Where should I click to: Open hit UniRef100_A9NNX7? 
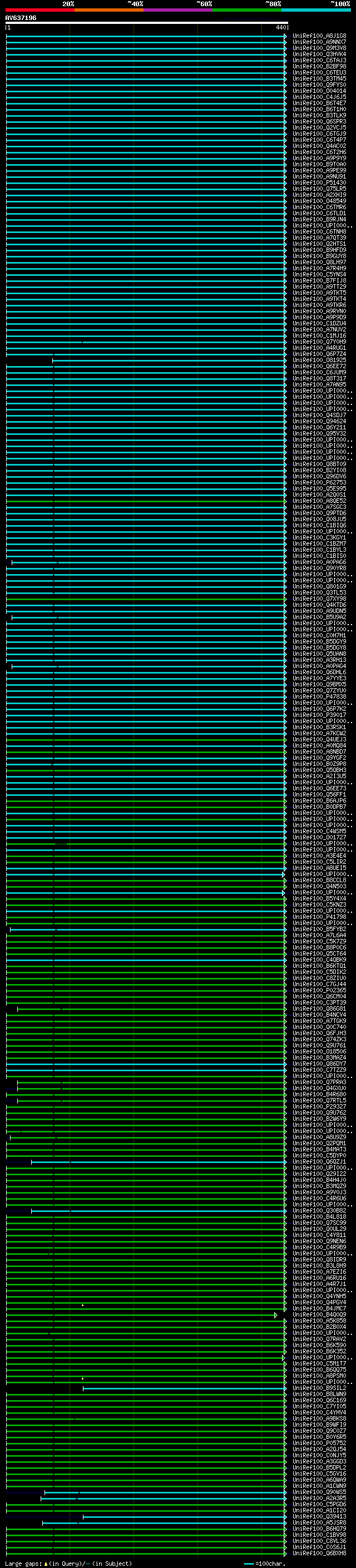319,42
